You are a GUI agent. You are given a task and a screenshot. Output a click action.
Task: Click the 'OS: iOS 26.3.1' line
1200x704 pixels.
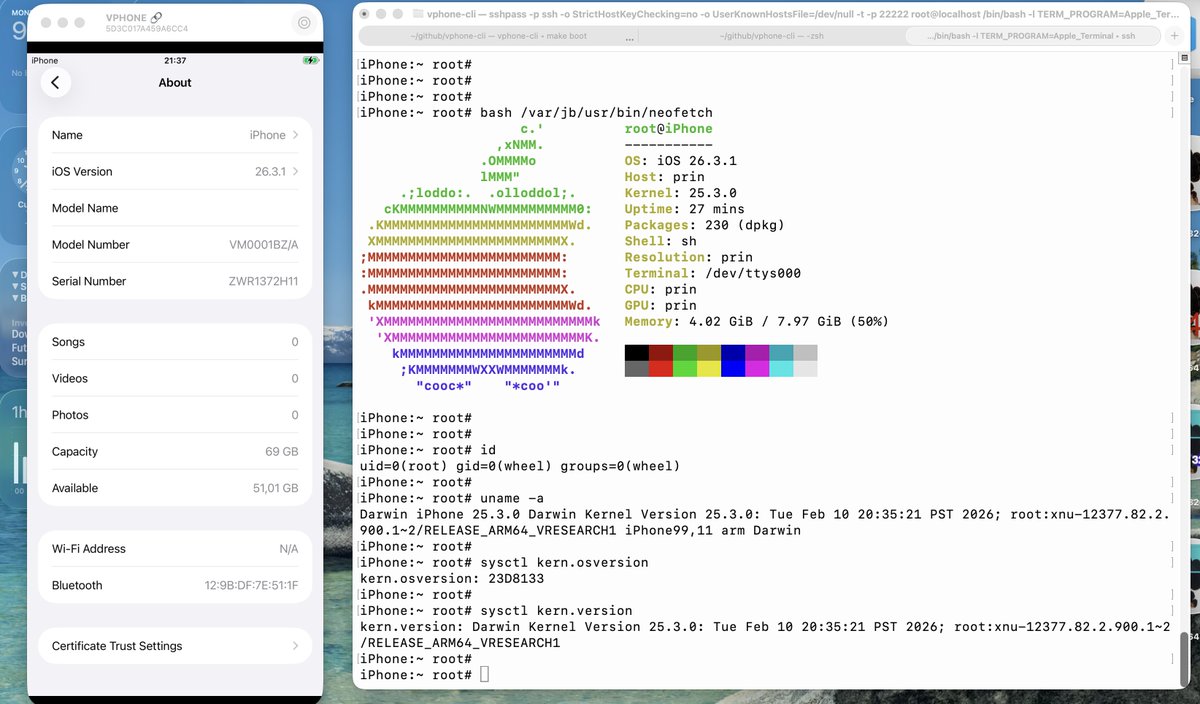(x=681, y=161)
